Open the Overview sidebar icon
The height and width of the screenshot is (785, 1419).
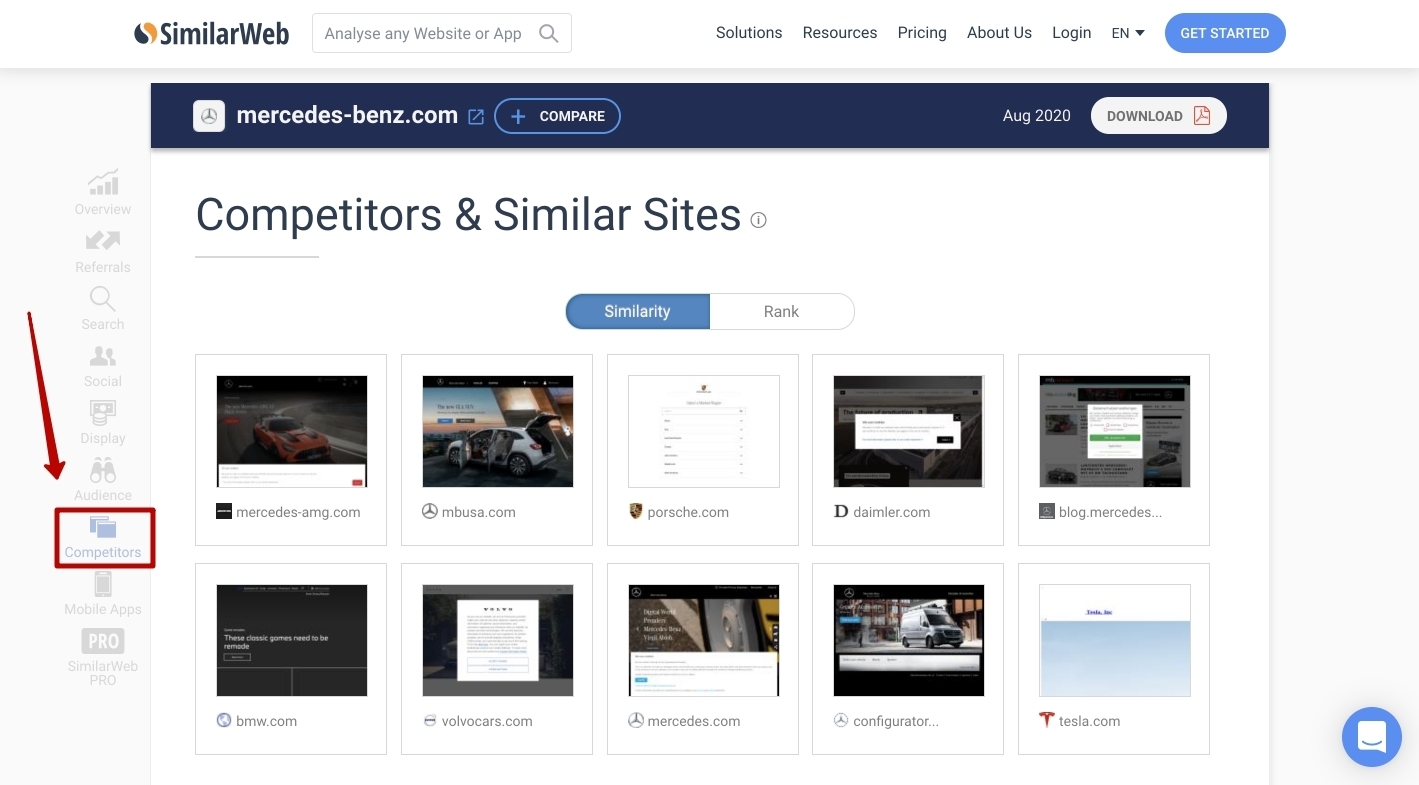103,183
